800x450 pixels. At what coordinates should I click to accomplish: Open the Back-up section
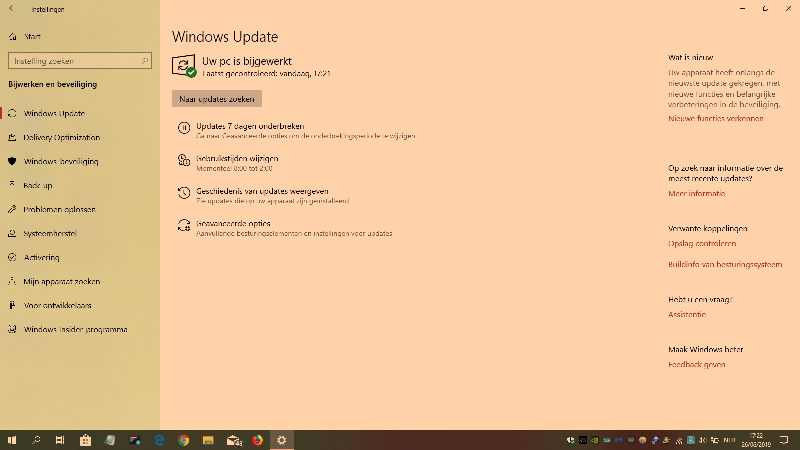tap(37, 185)
